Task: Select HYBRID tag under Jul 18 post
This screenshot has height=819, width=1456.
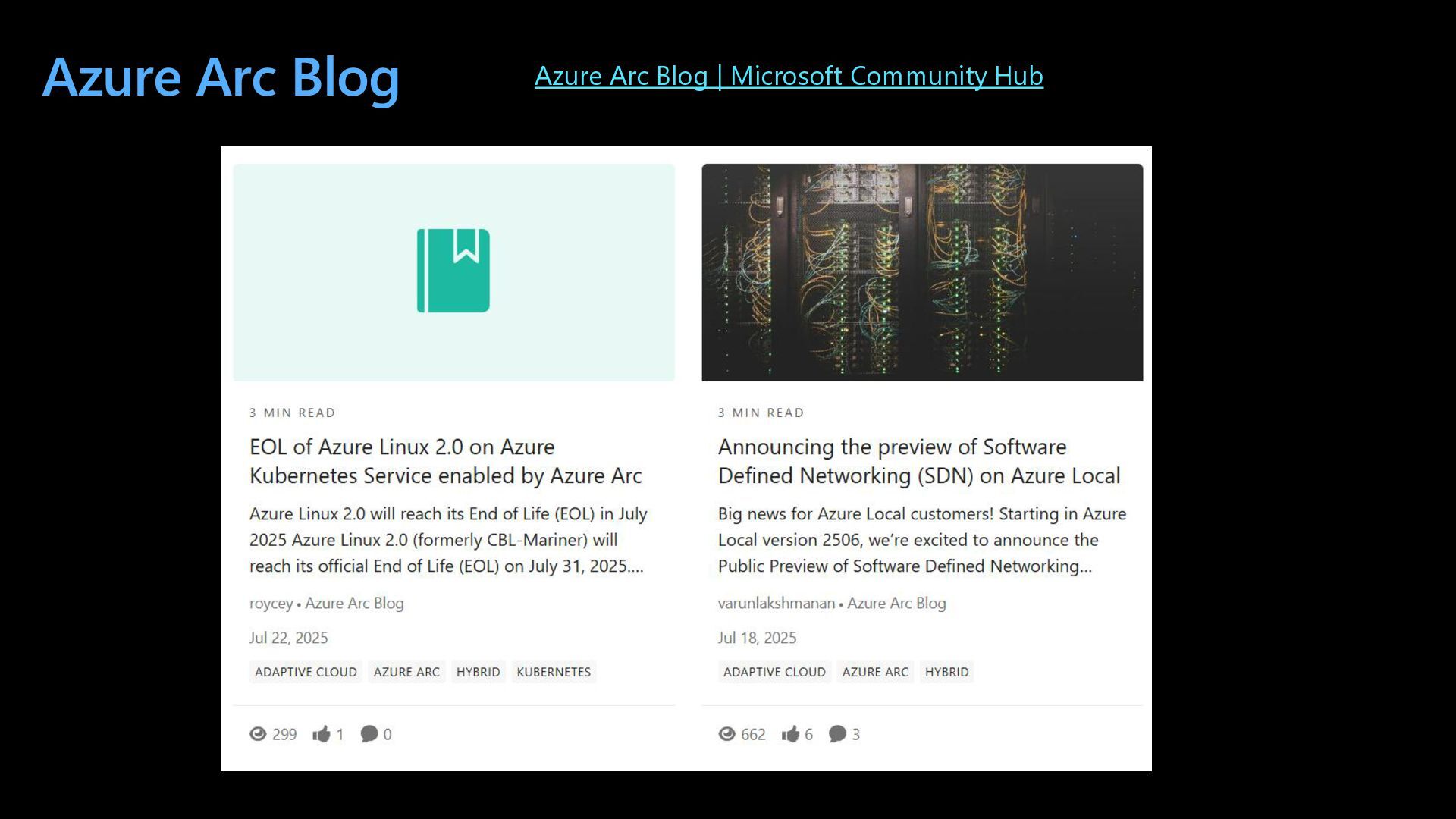Action: [947, 672]
